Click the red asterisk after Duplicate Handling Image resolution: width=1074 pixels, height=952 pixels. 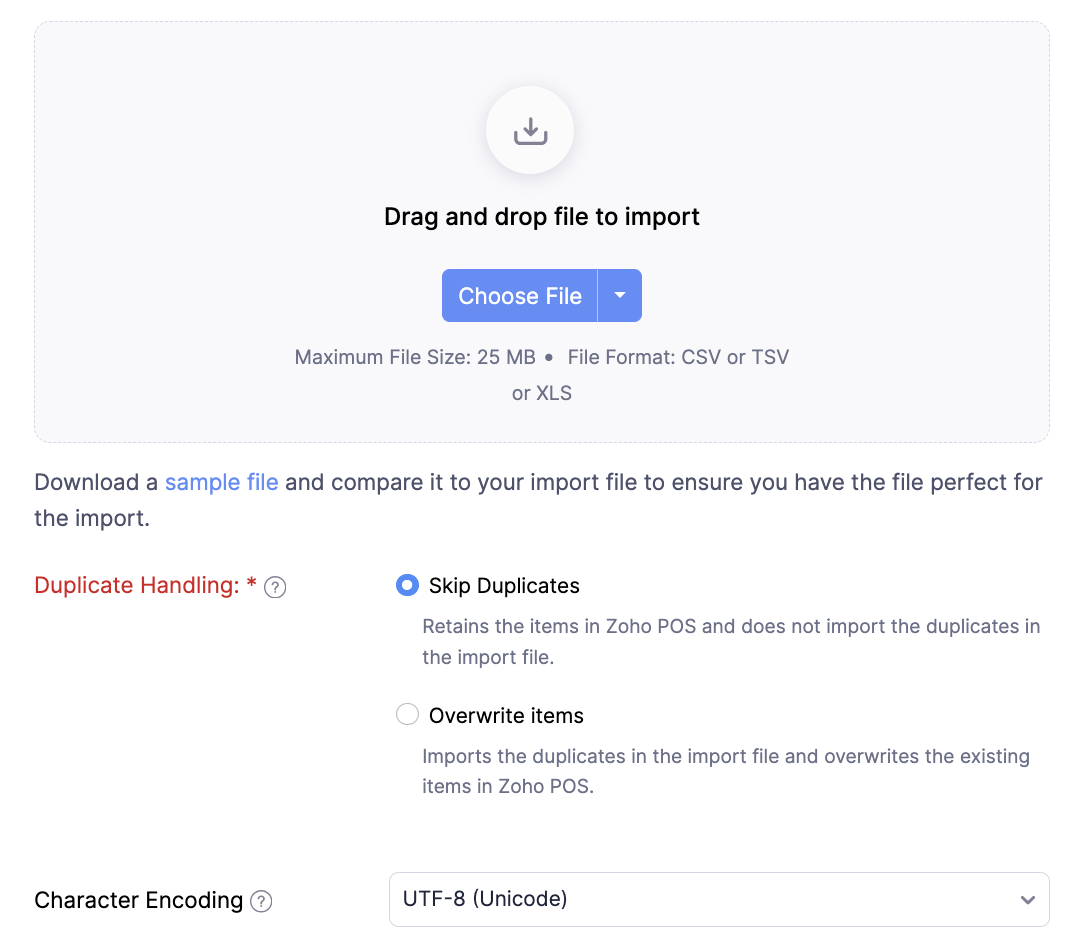[251, 584]
